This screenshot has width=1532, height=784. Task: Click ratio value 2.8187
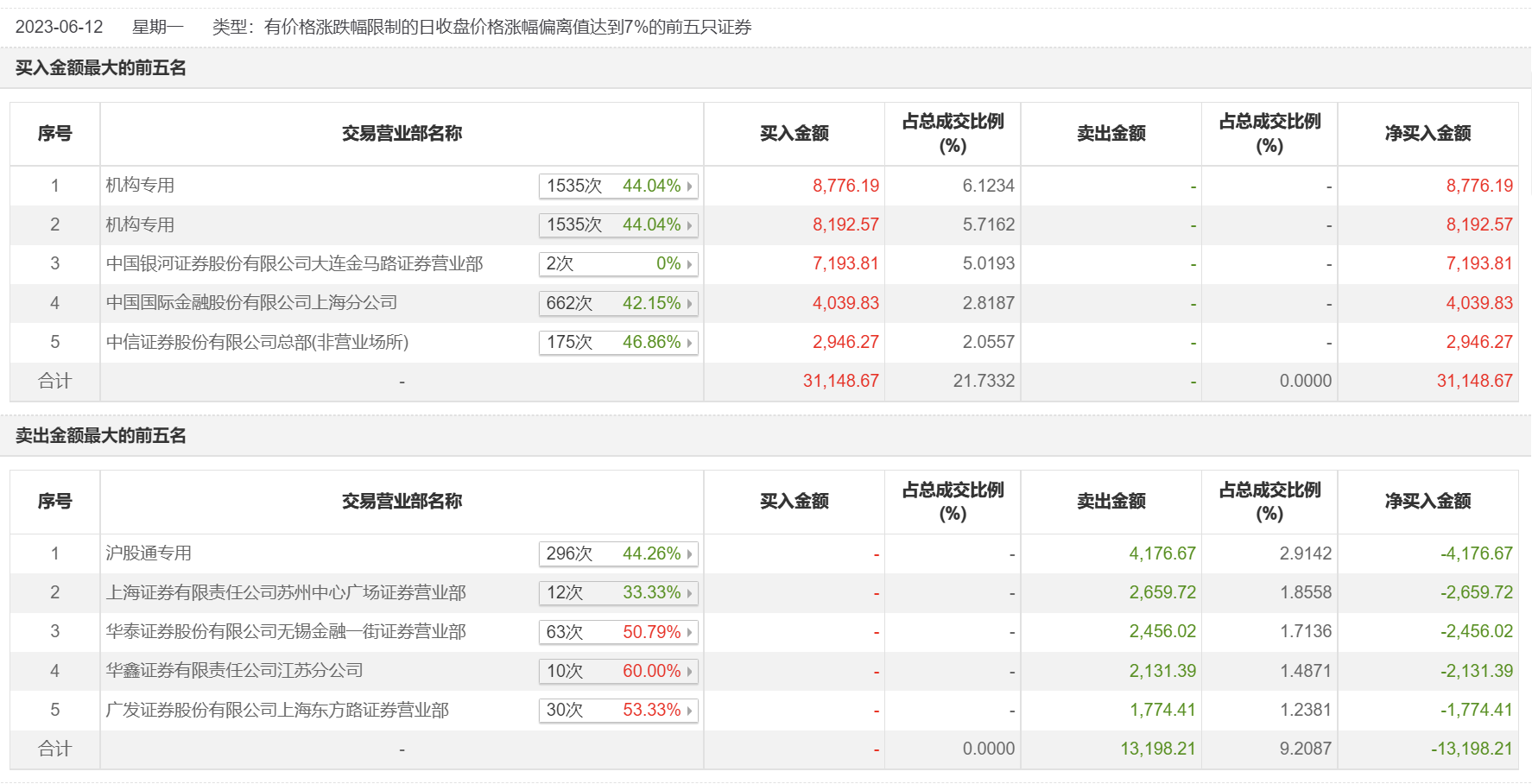(x=989, y=303)
